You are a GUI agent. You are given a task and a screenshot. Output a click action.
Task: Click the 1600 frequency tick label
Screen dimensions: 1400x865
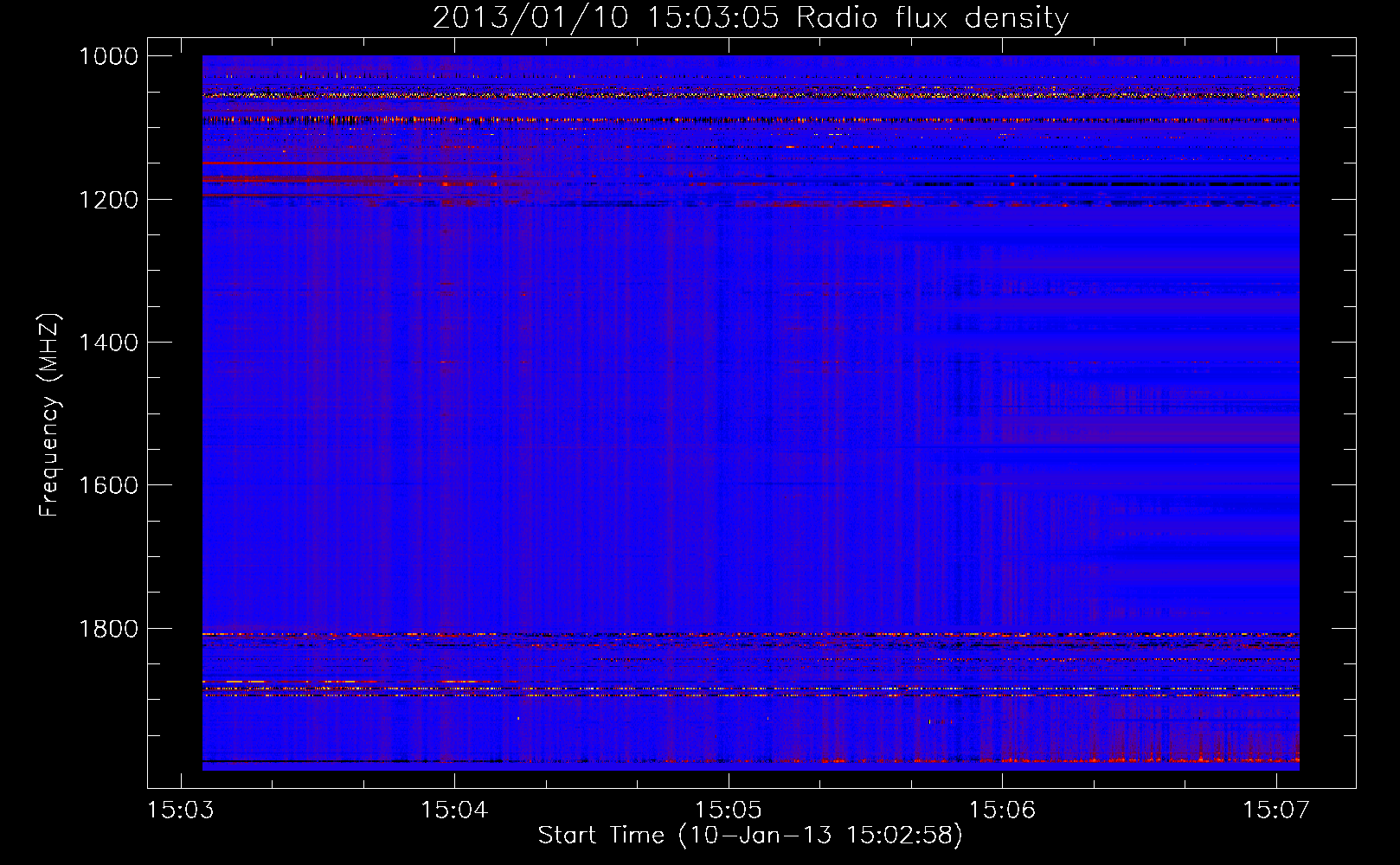(108, 485)
